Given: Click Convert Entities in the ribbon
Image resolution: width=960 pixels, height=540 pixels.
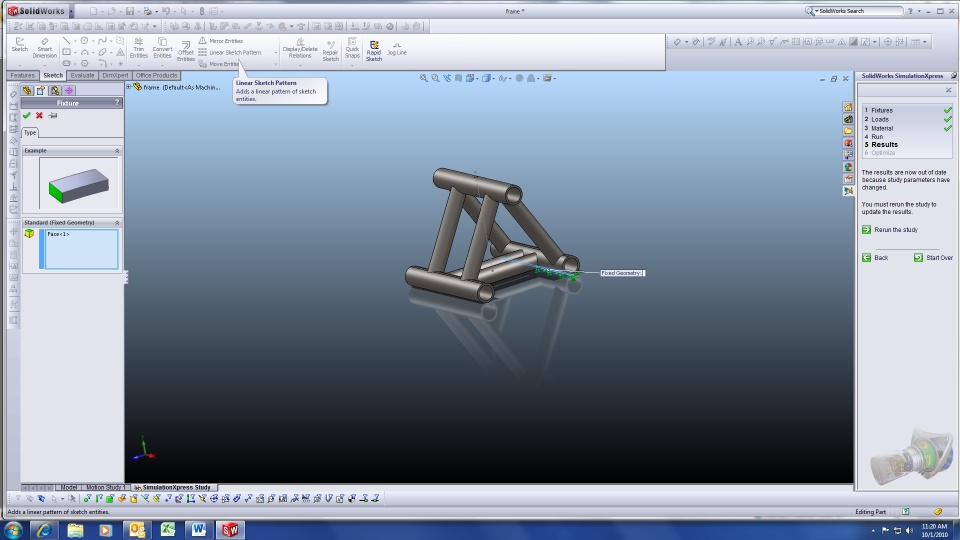Looking at the screenshot, I should [162, 48].
